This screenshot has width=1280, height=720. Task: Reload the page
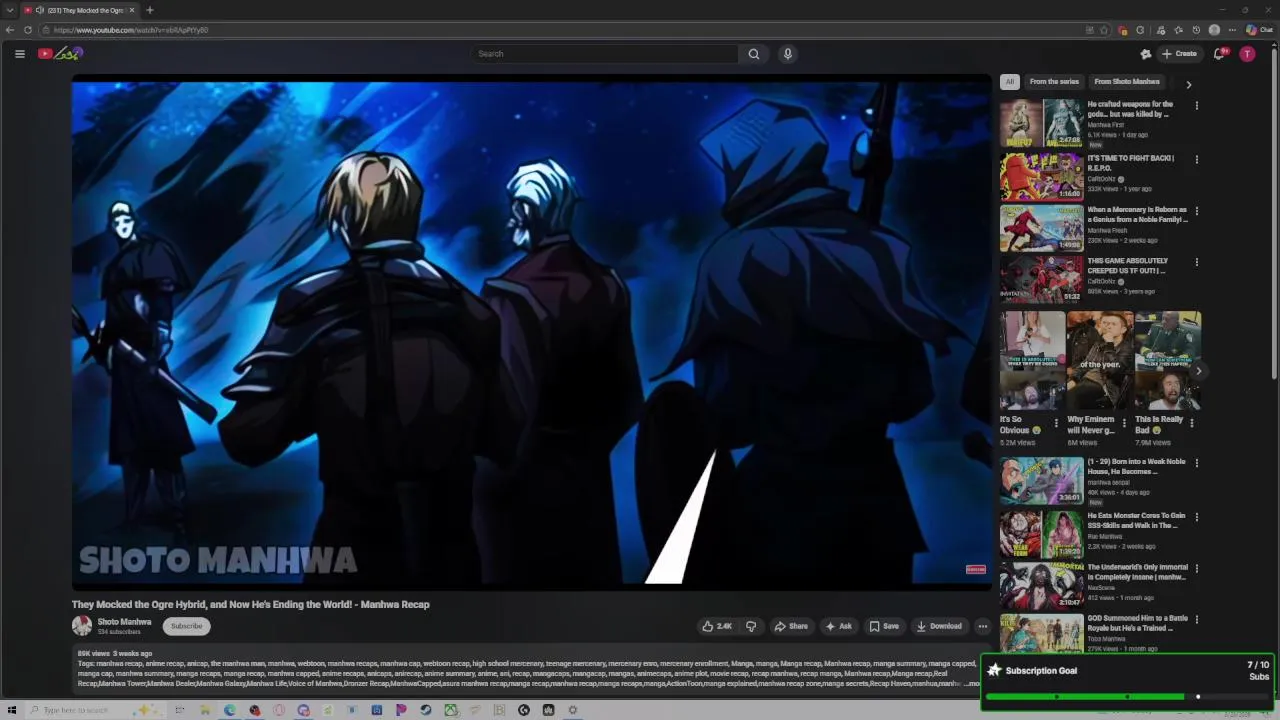[28, 30]
